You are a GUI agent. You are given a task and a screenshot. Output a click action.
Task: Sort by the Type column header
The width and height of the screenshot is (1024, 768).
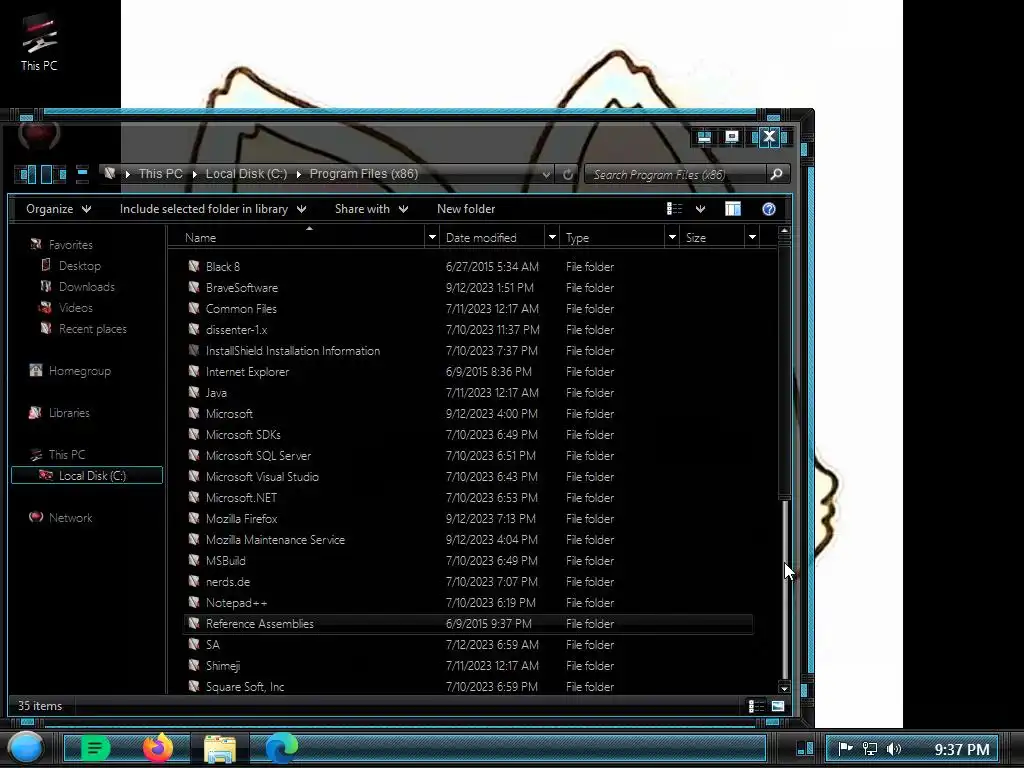tap(613, 237)
